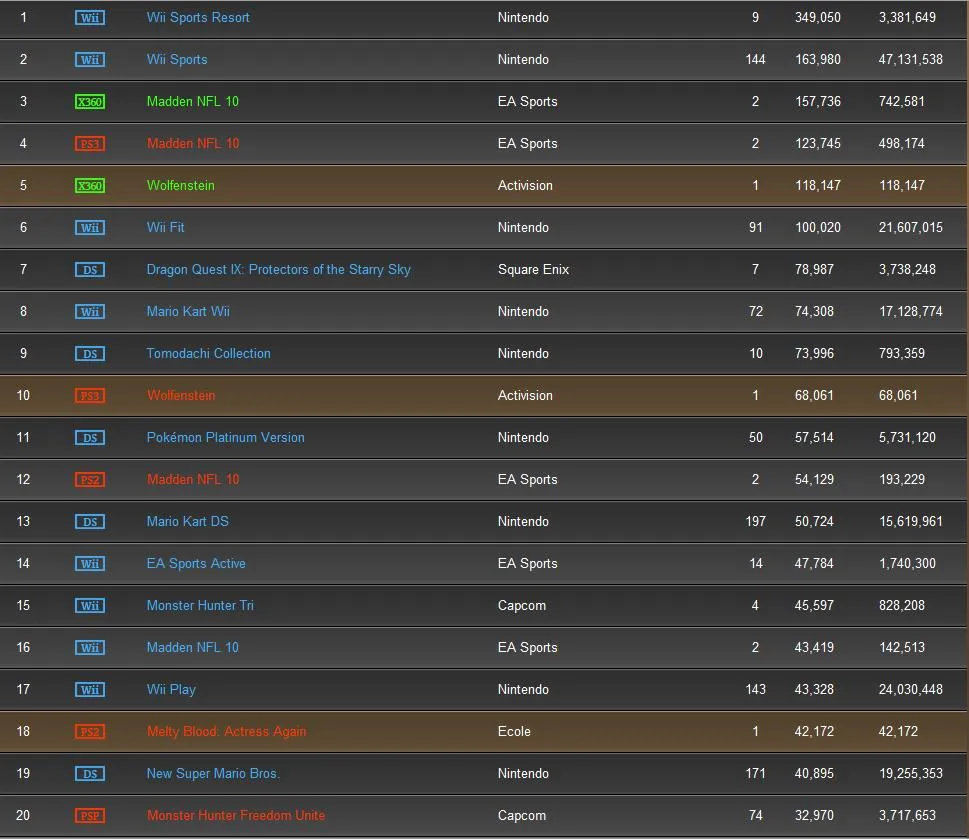Open the Monster Hunter Tri link
969x840 pixels.
pyautogui.click(x=200, y=606)
